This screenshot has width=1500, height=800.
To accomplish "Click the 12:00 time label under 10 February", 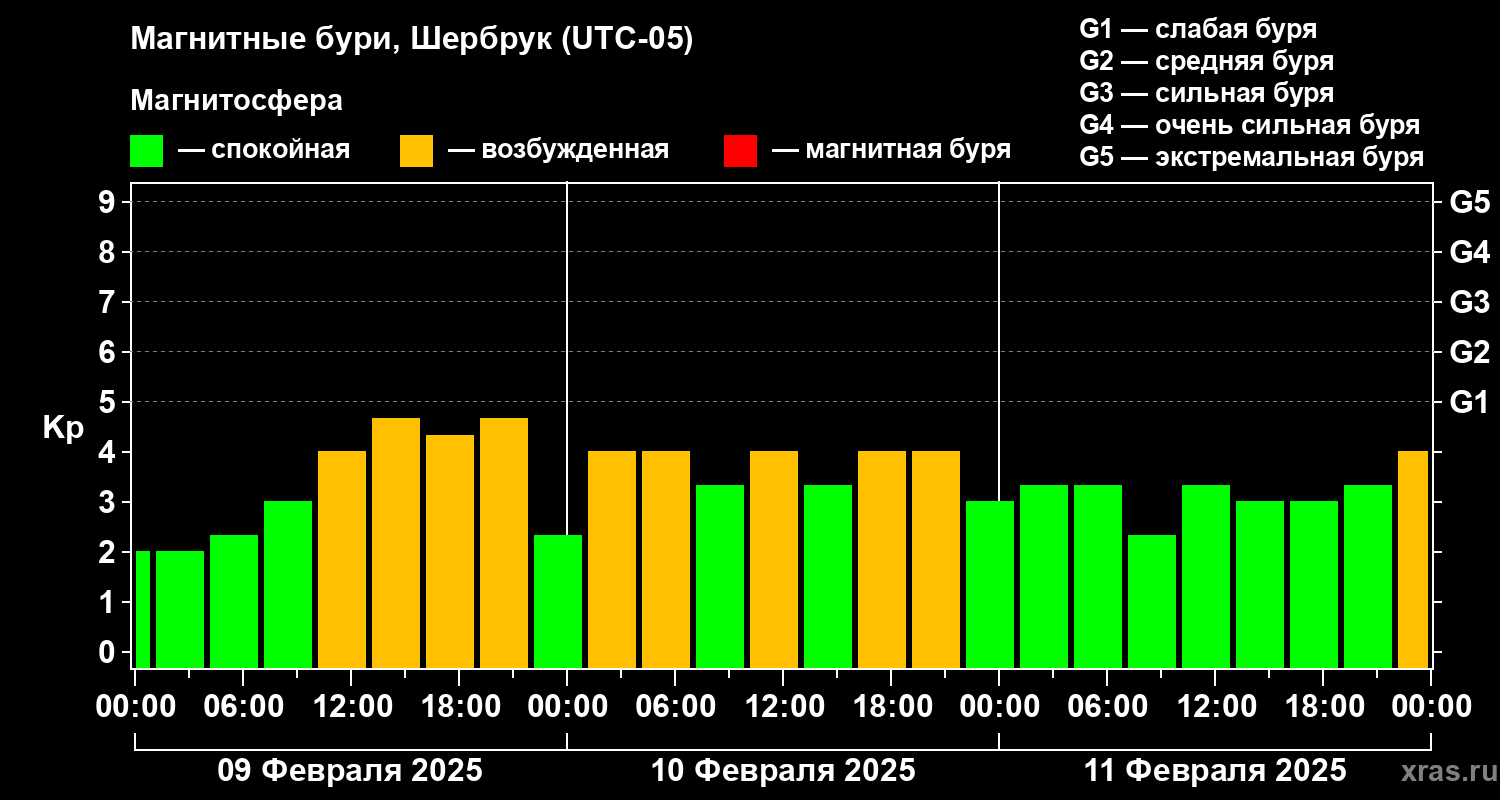I will (783, 707).
